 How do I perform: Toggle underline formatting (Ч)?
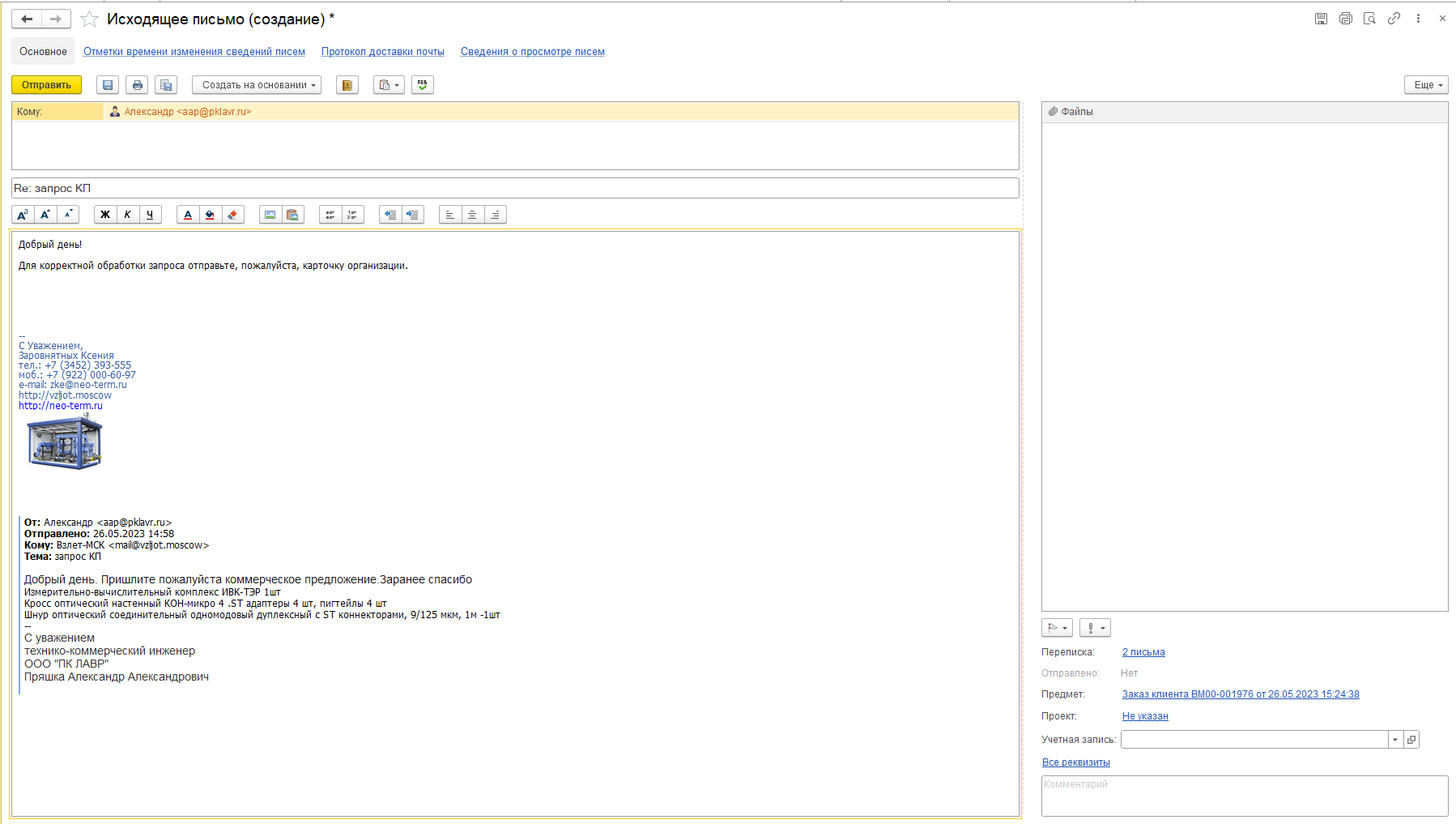point(150,215)
